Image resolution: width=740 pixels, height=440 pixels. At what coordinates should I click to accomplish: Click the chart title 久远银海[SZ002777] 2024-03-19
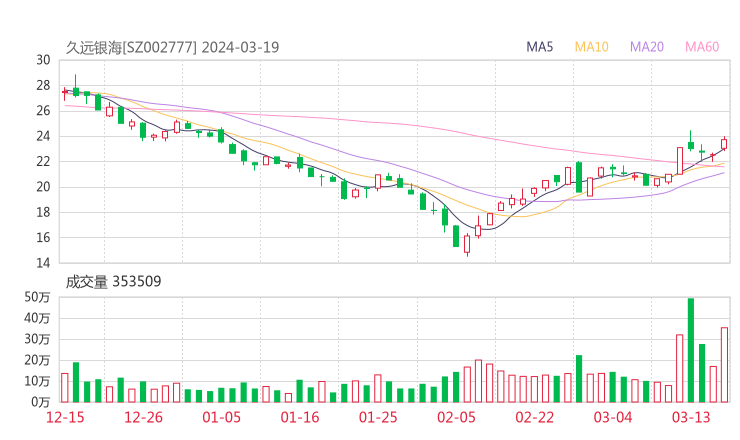172,47
